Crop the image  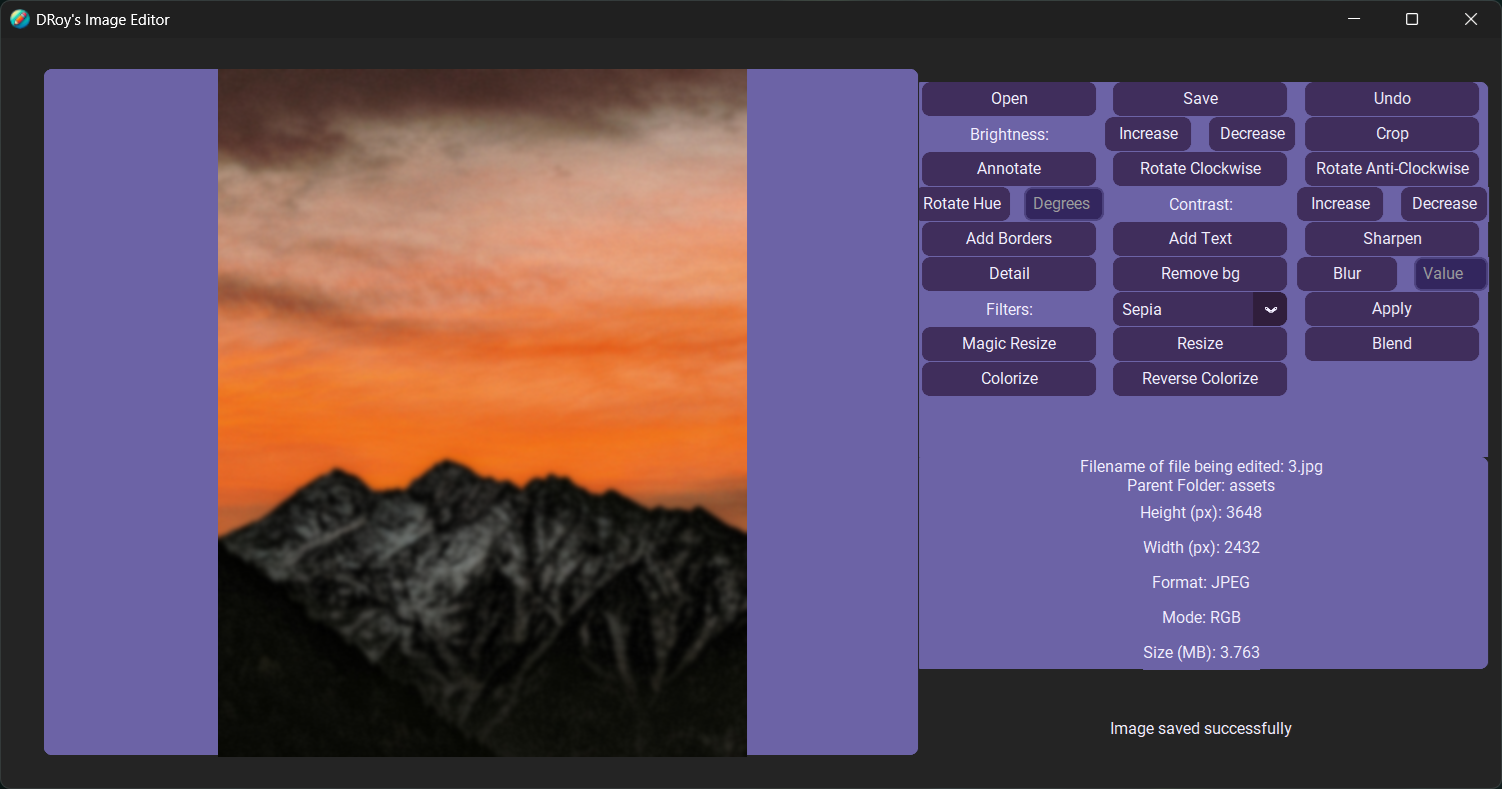point(1391,133)
